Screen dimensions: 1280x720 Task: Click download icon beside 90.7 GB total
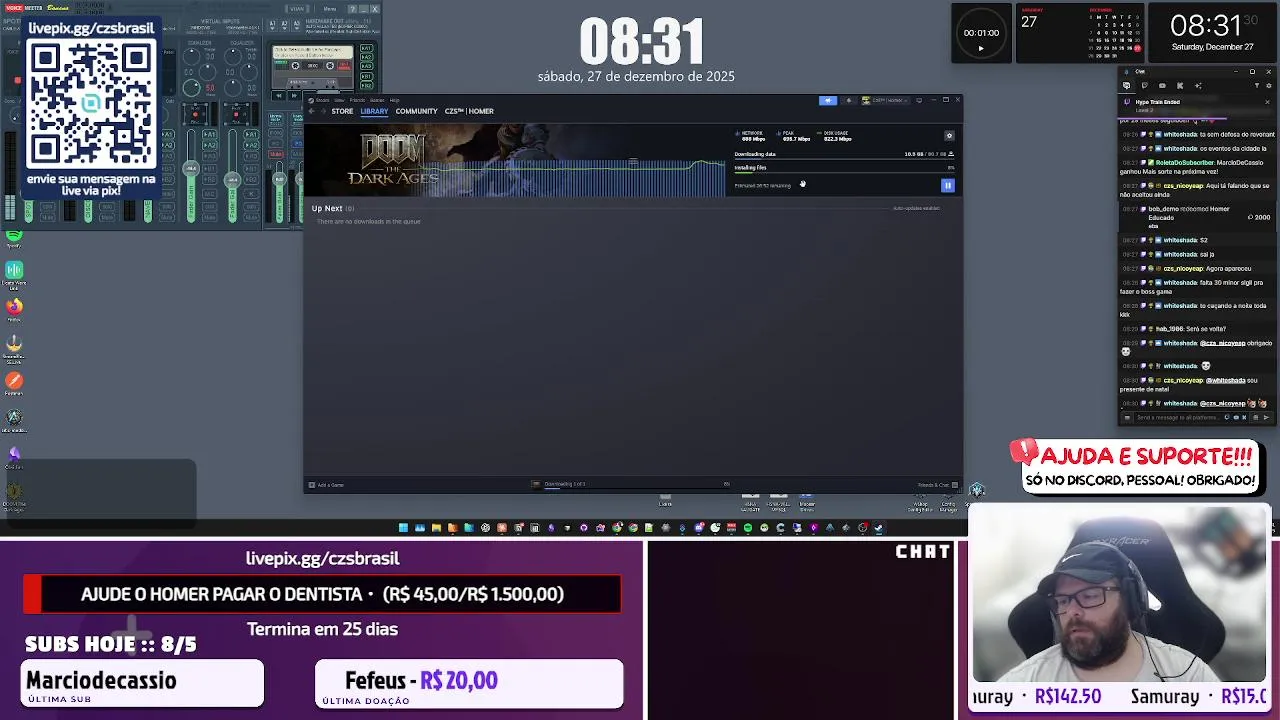951,154
